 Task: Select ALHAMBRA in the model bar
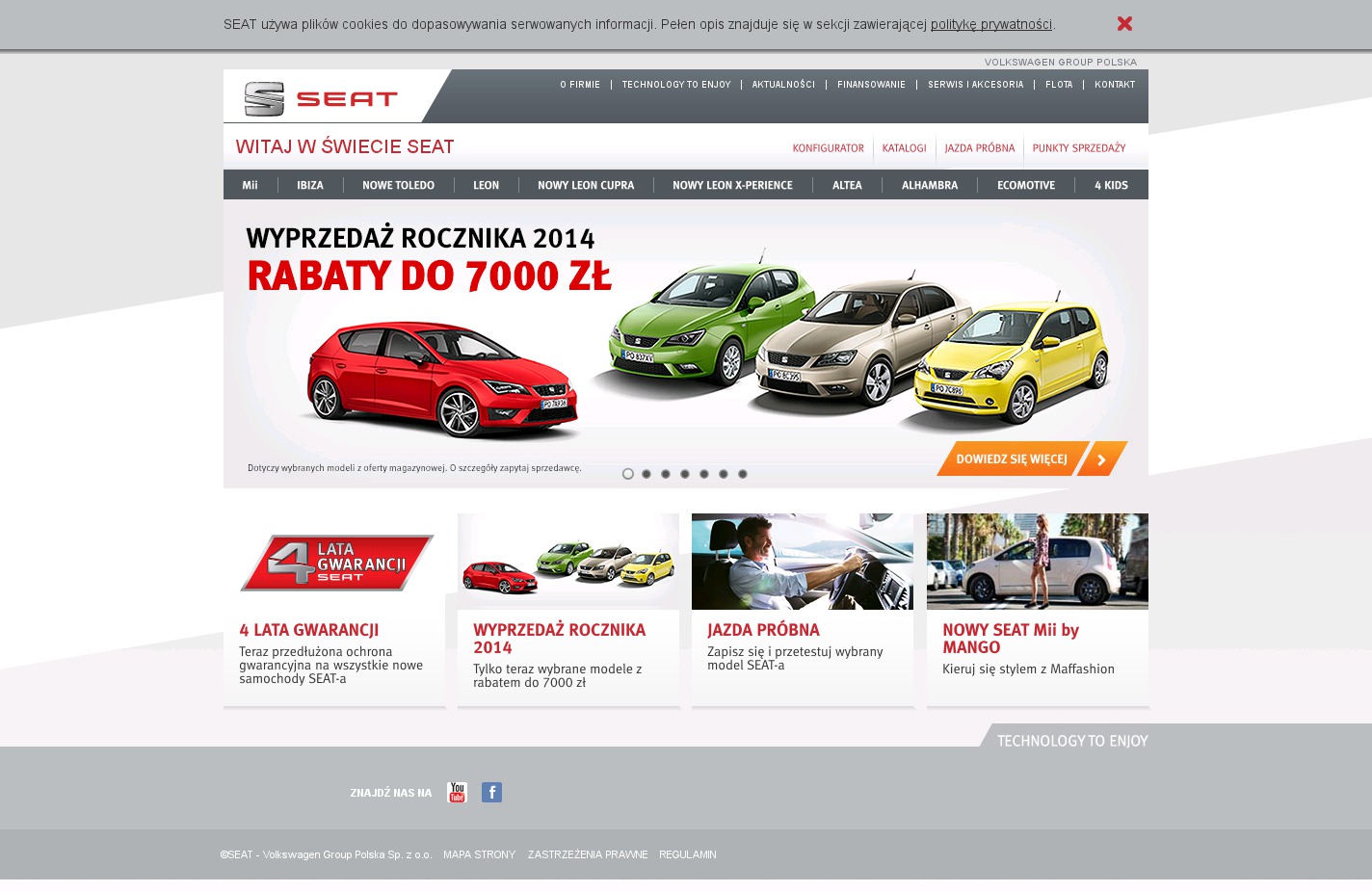[x=930, y=185]
